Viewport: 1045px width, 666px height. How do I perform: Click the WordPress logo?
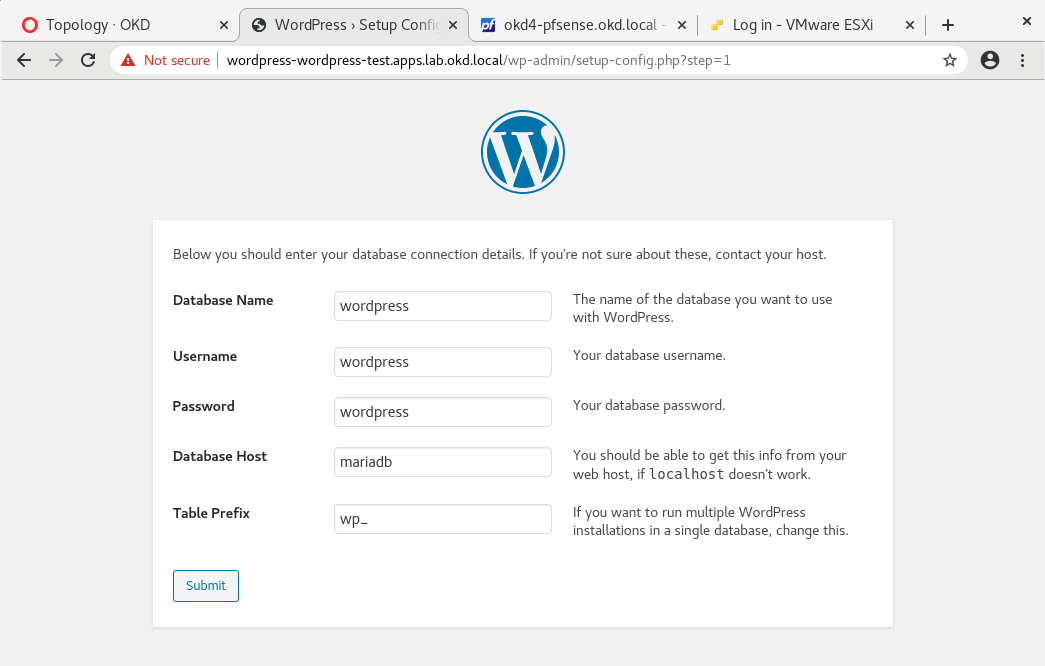pos(522,152)
